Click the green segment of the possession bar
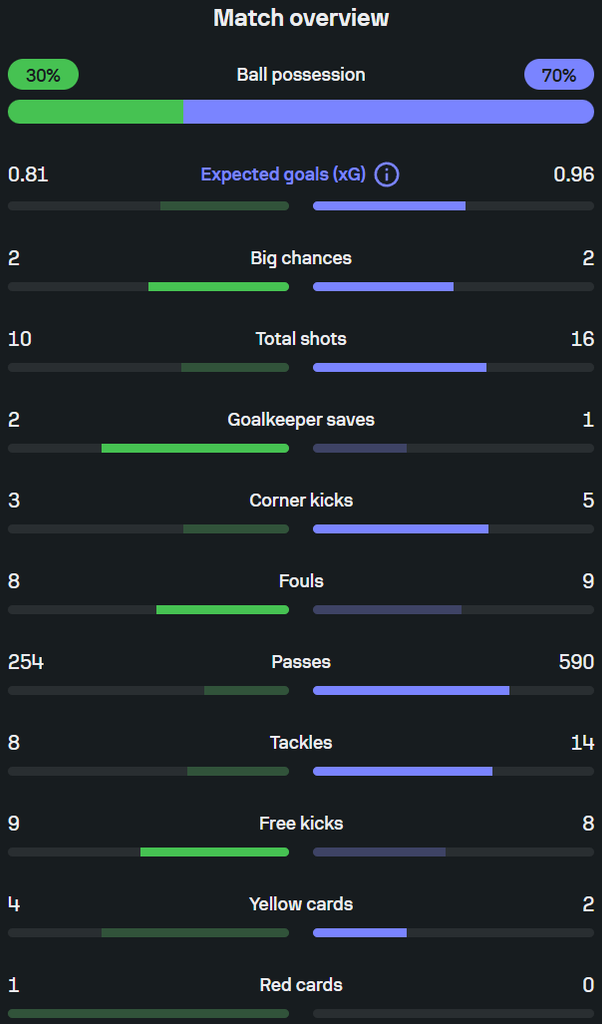This screenshot has width=602, height=1024. pos(95,112)
